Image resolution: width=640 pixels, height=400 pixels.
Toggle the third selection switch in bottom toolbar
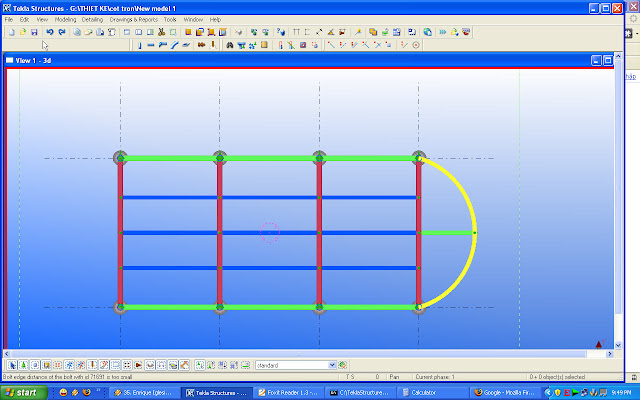(x=33, y=365)
